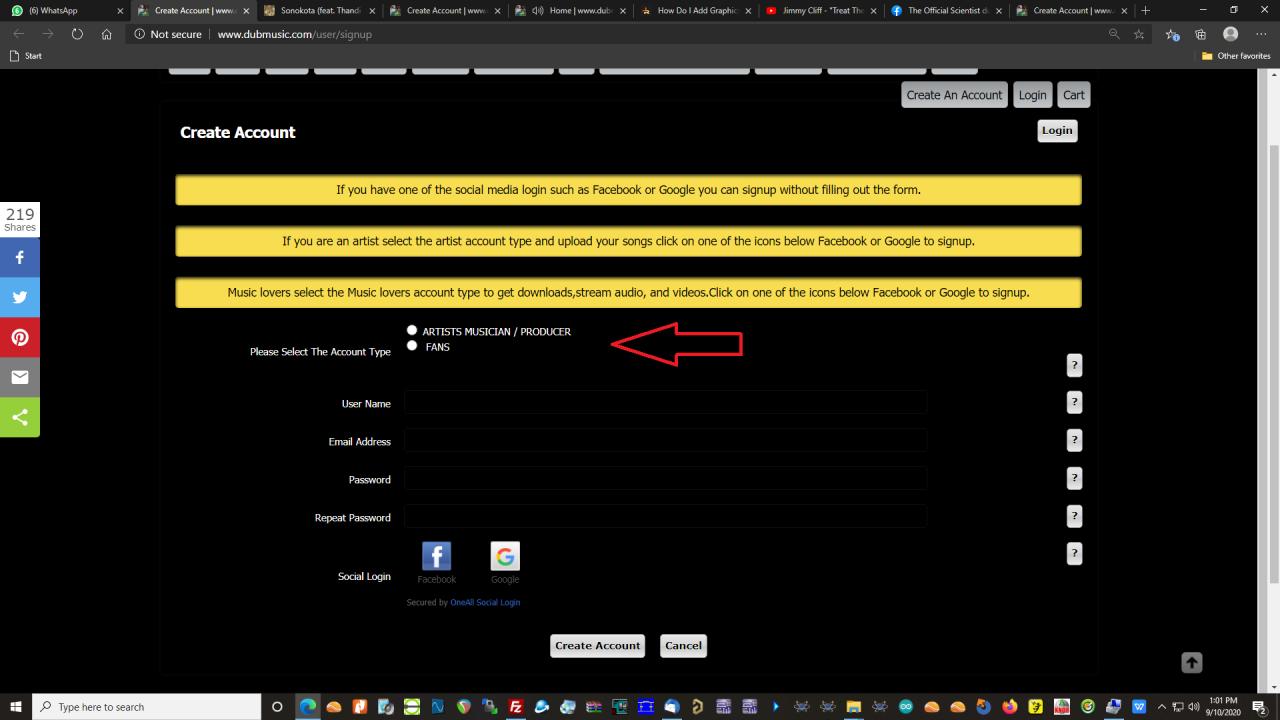This screenshot has height=720, width=1280.
Task: Open the Windows notification center
Action: (1260, 707)
